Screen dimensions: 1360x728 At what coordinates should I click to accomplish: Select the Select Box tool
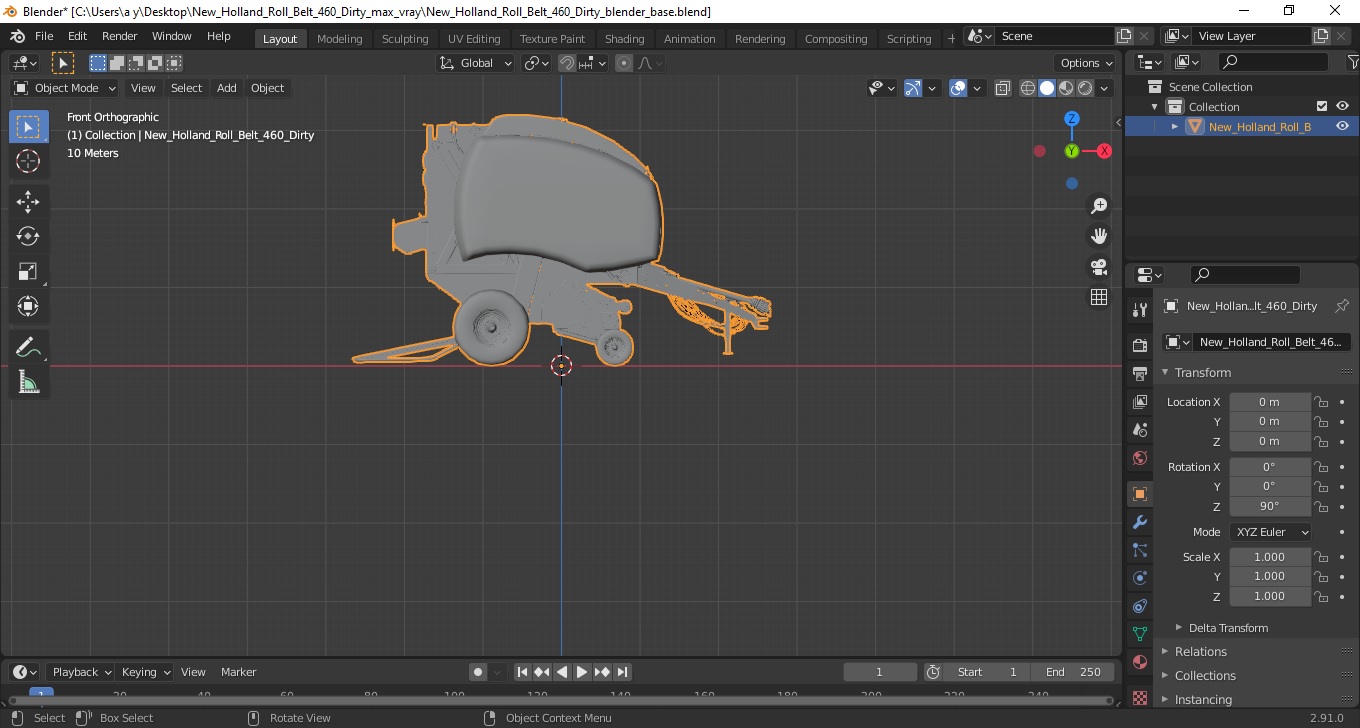pyautogui.click(x=28, y=127)
